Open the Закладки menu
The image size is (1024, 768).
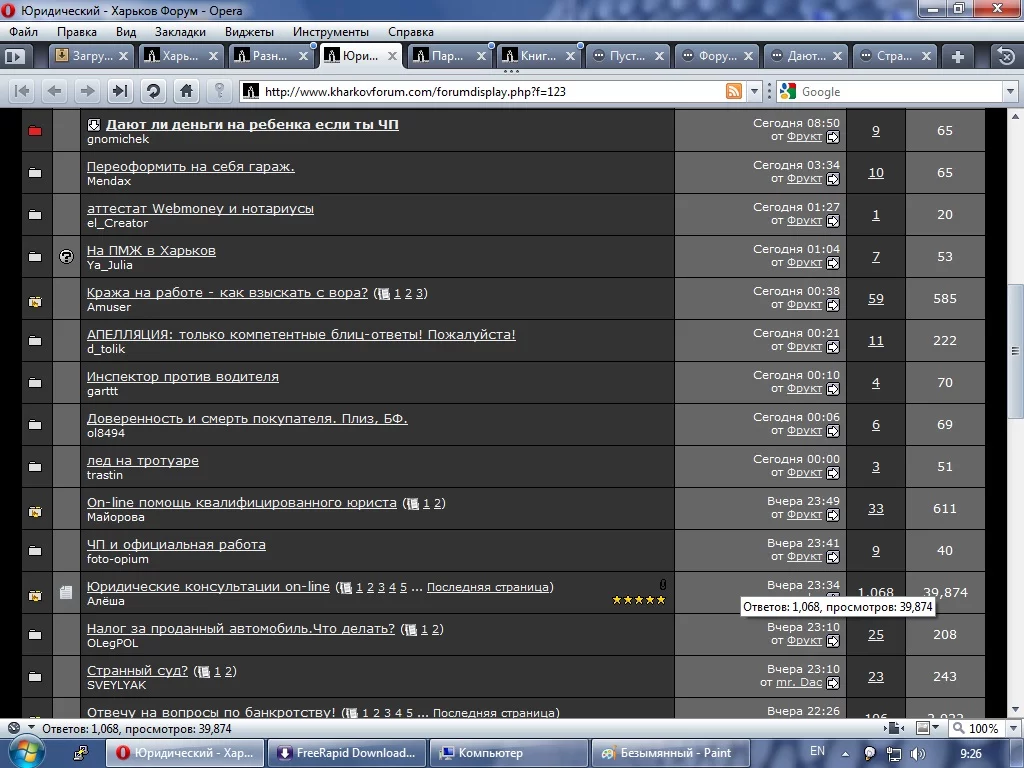pos(180,32)
